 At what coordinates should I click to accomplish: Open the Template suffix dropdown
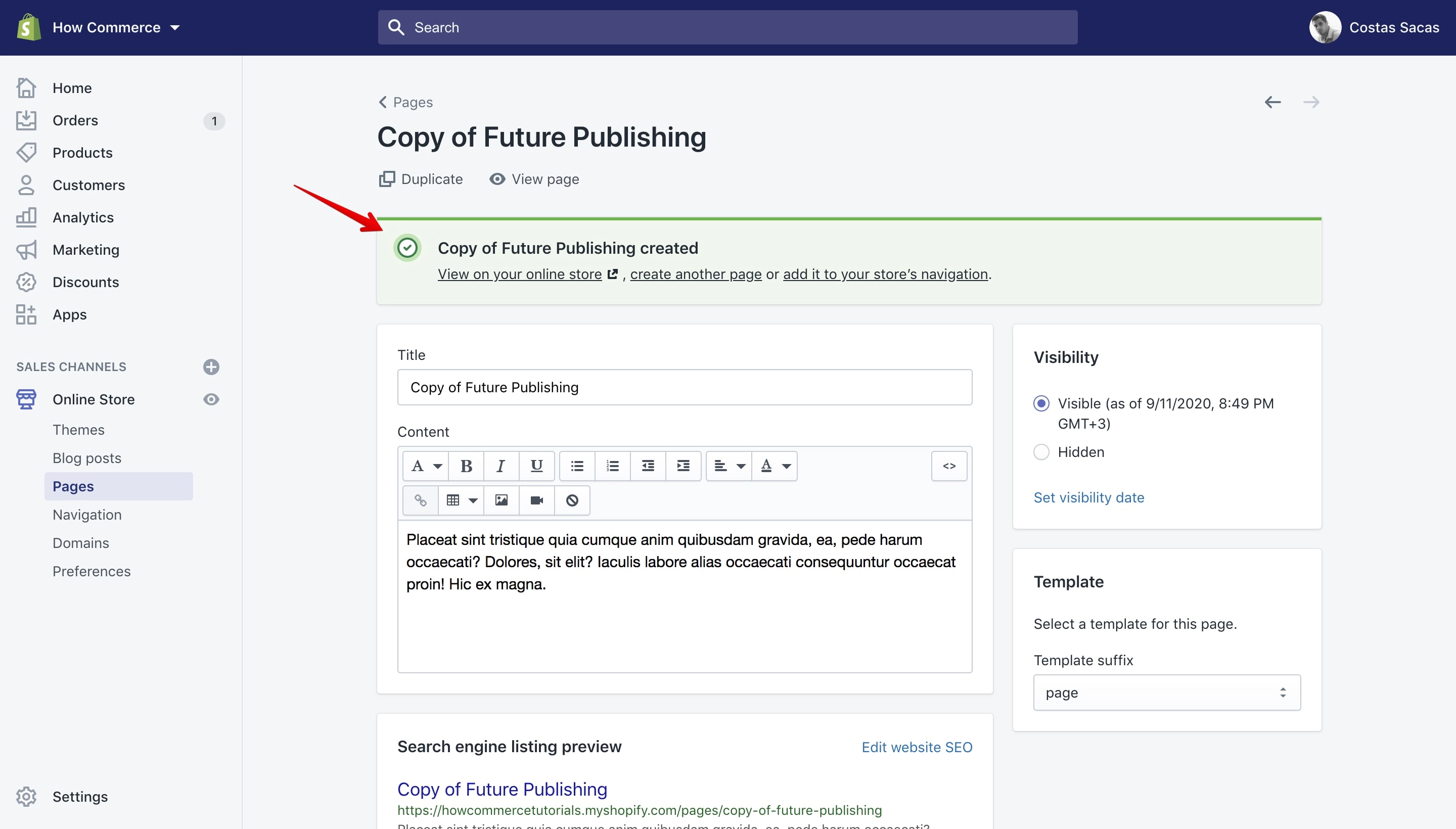[x=1167, y=693]
